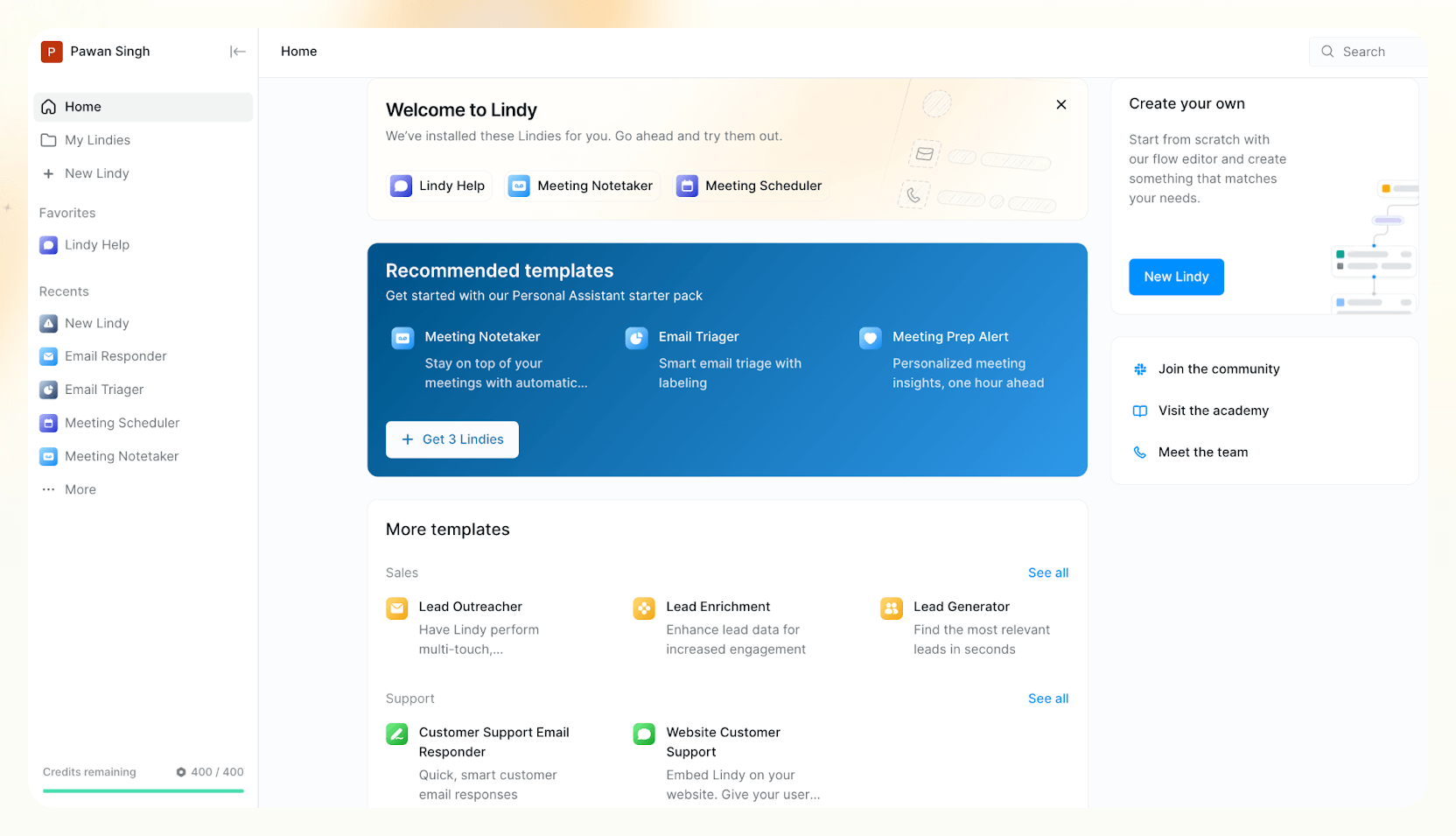Click the Home house icon in sidebar
1456x836 pixels.
click(x=49, y=107)
